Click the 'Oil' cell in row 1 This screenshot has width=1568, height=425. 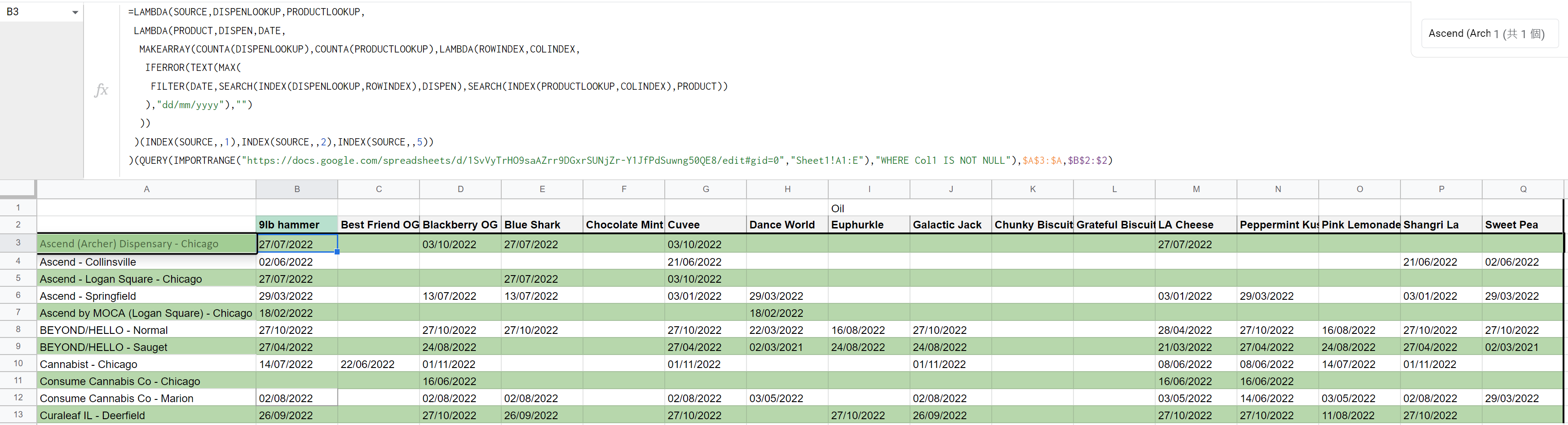pos(869,208)
